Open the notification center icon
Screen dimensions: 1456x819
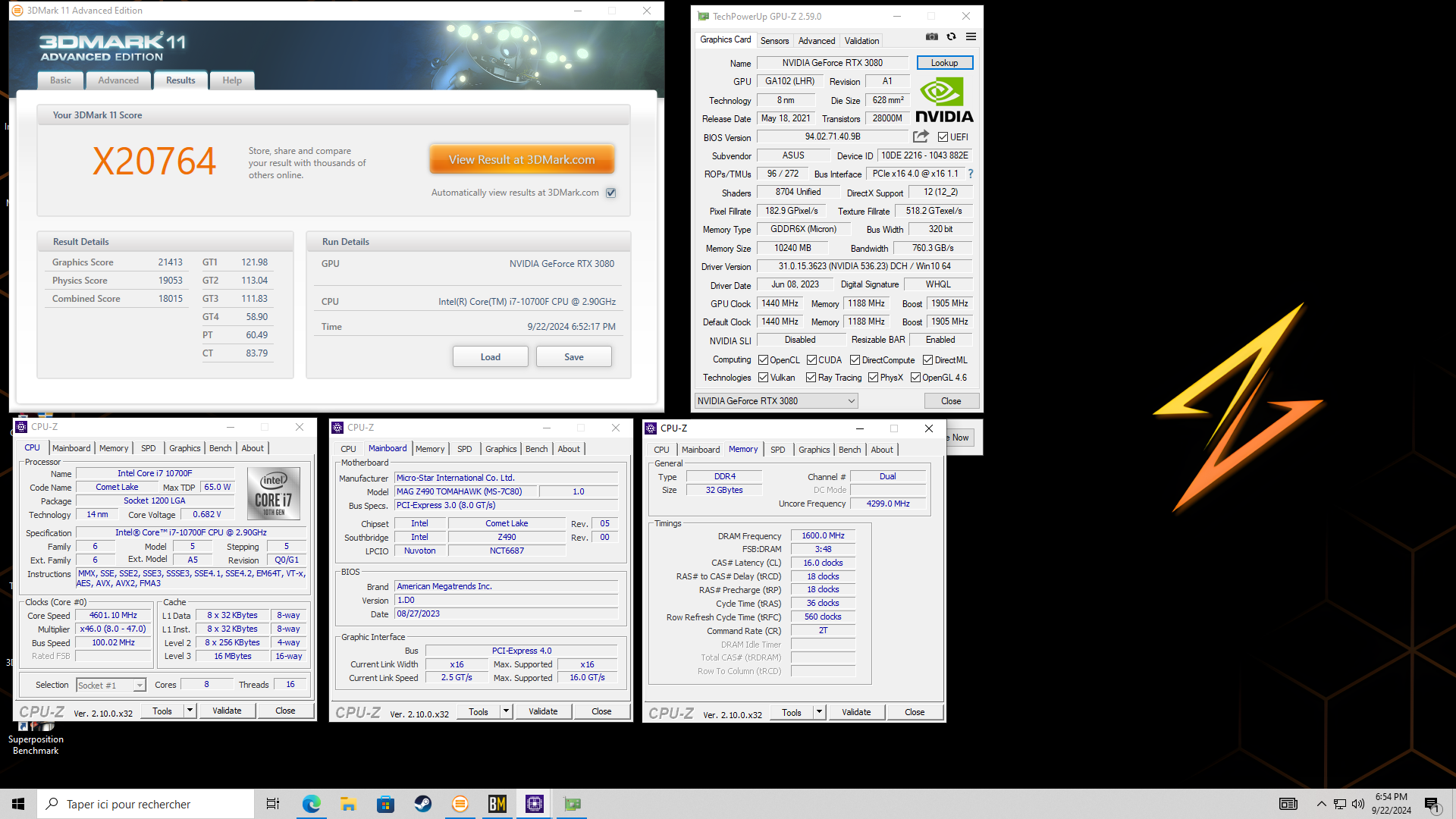1432,805
